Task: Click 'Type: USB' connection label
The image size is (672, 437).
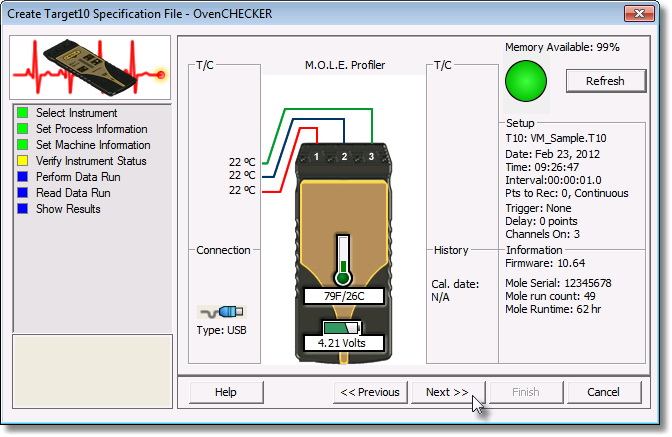Action: (222, 330)
